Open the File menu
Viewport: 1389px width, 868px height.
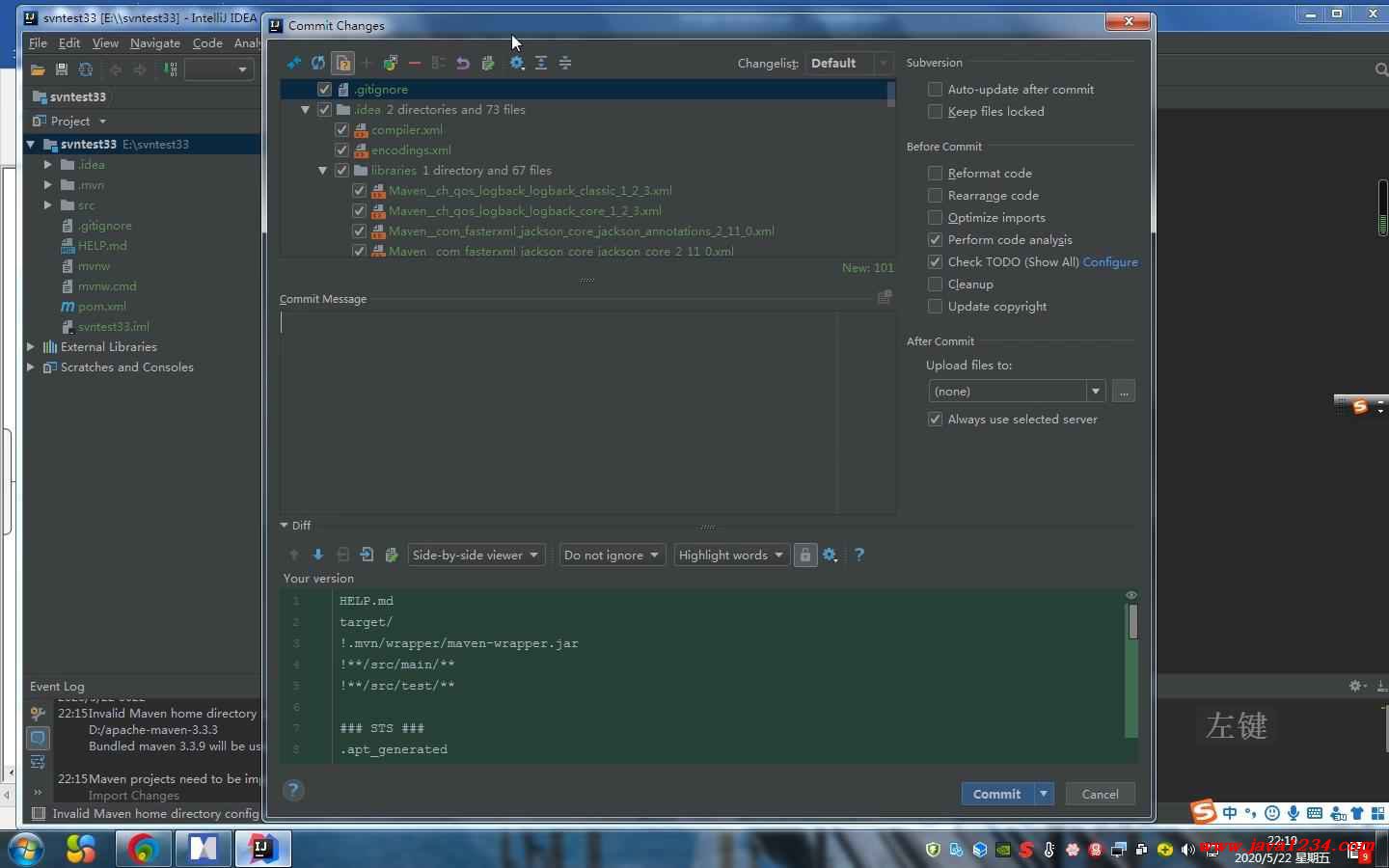pos(38,42)
